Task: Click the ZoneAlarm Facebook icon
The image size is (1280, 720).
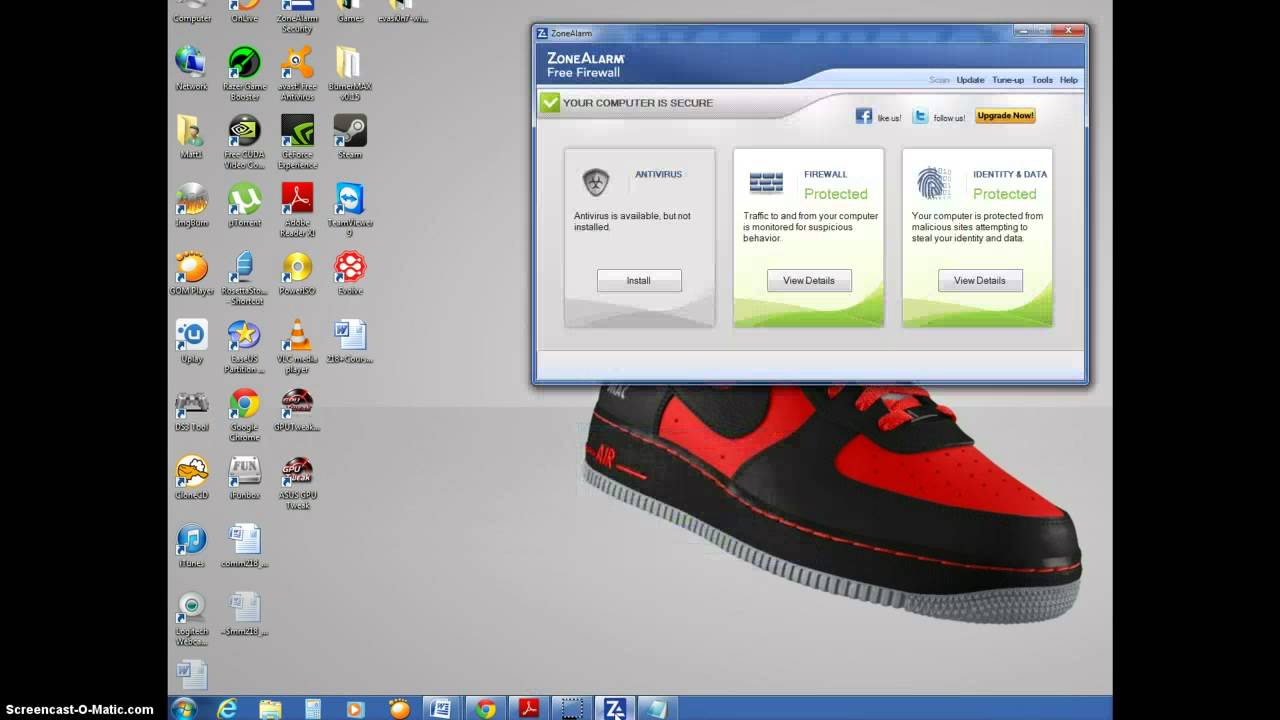Action: (x=864, y=116)
